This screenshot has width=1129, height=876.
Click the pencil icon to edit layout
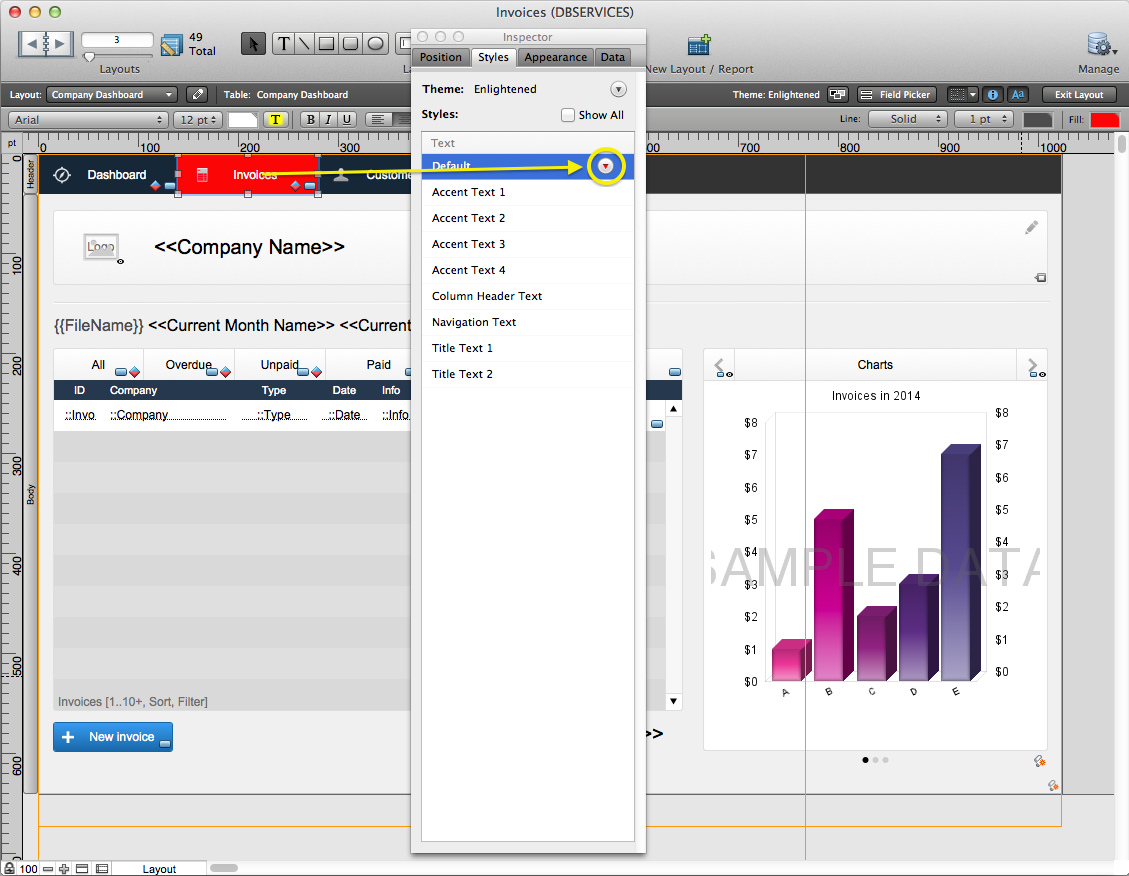pos(197,94)
